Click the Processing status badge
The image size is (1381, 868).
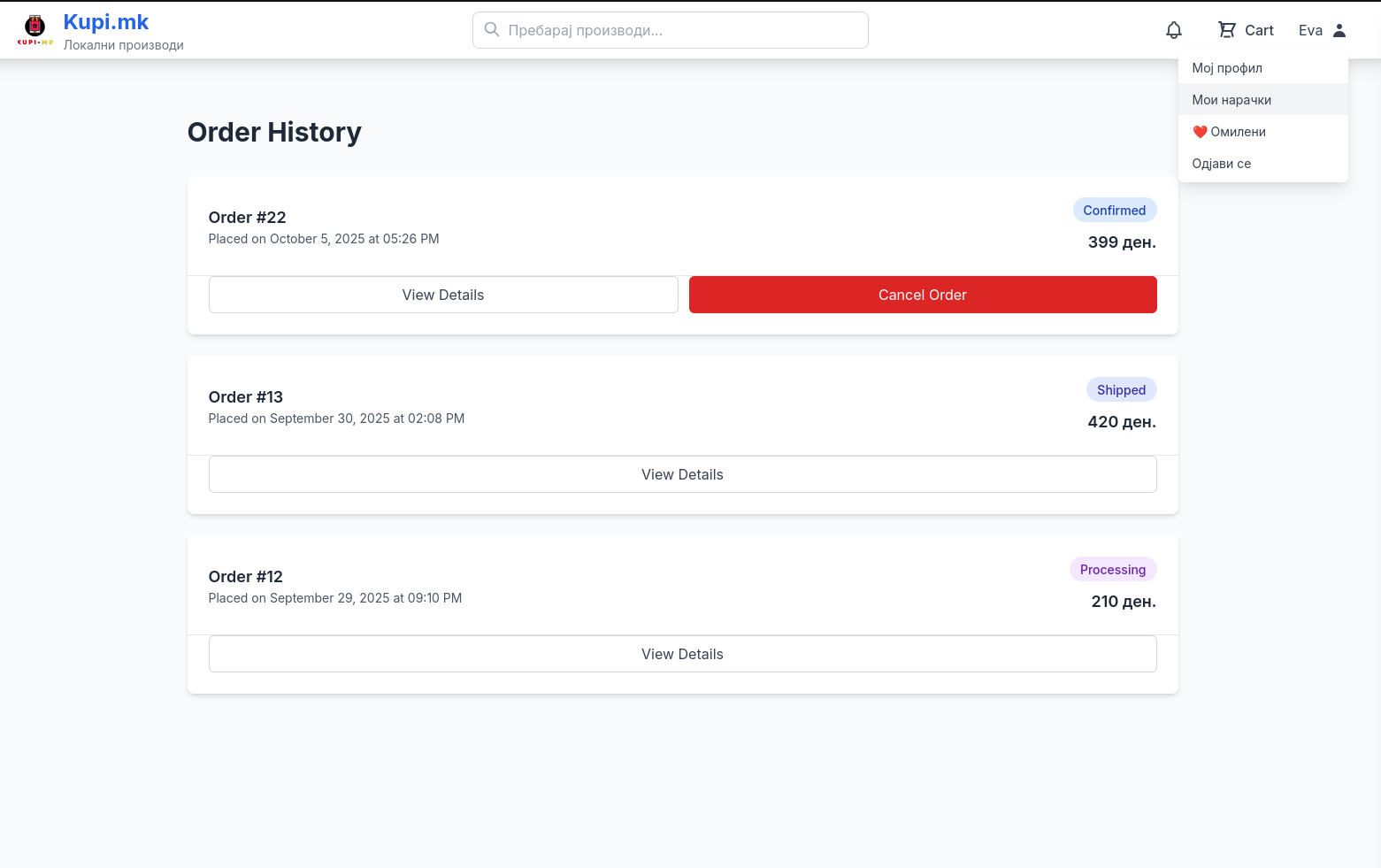click(1112, 570)
